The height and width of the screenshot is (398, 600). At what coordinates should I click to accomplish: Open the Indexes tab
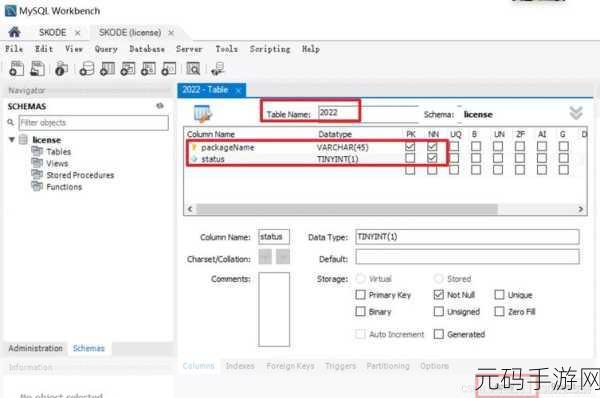[240, 366]
